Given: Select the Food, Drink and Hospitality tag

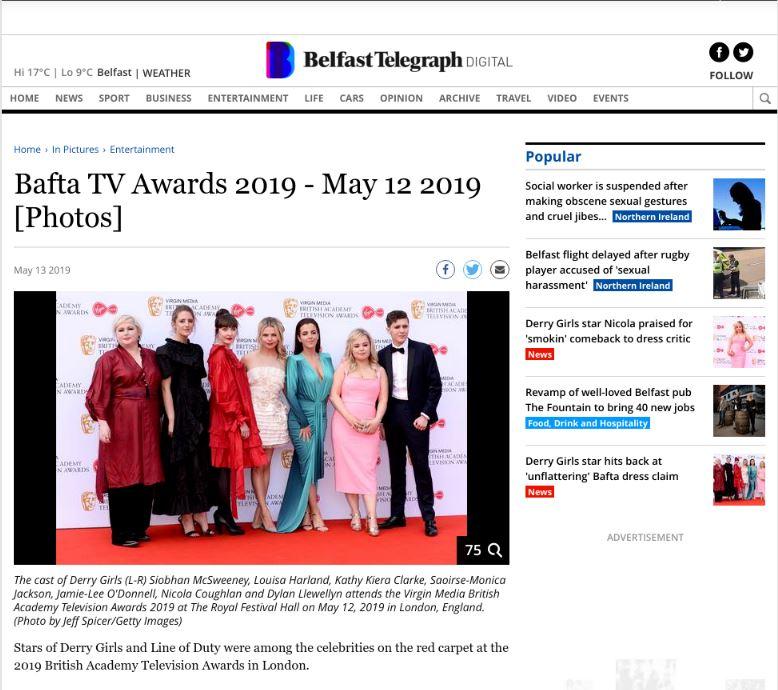Looking at the screenshot, I should (588, 423).
